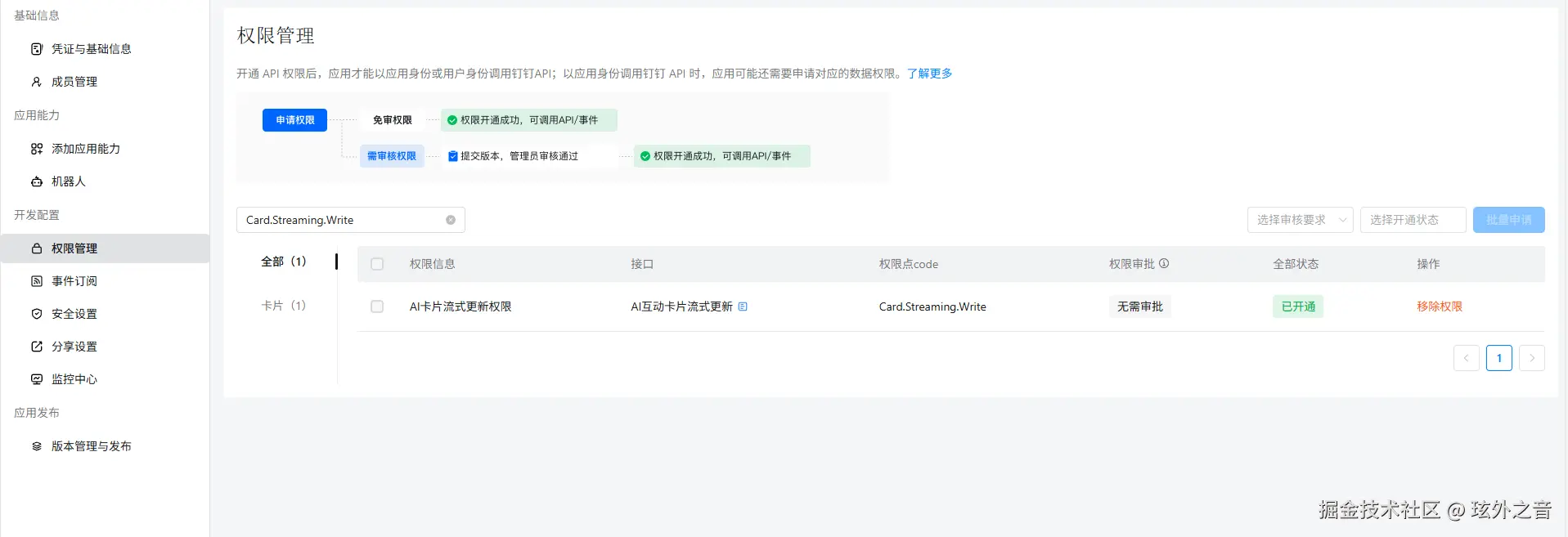Click the 免审权限 label in the flow diagram
The image size is (1568, 537).
point(393,120)
